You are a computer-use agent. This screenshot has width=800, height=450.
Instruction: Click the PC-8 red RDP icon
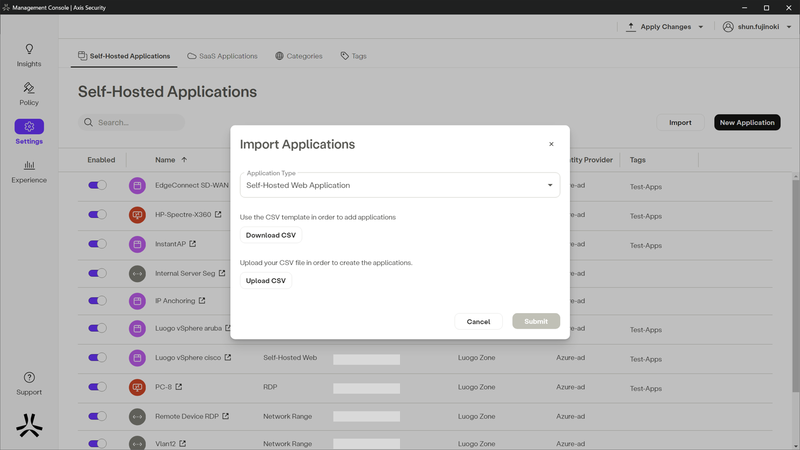click(137, 387)
